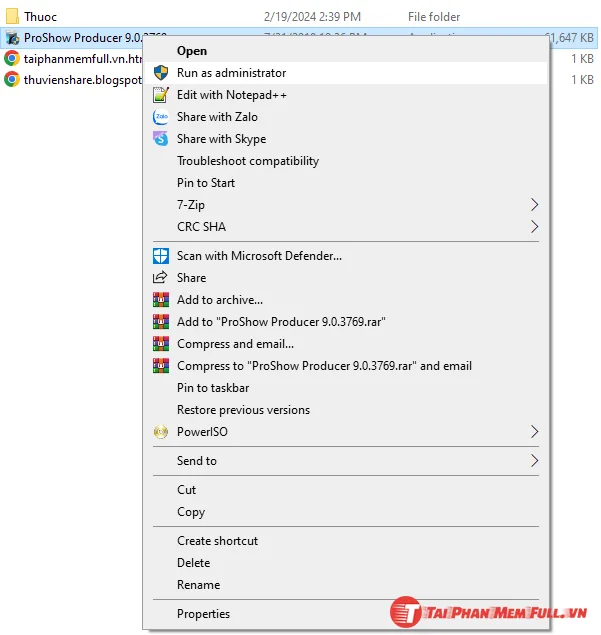Select Run as administrator
The width and height of the screenshot is (601, 635).
pos(345,73)
